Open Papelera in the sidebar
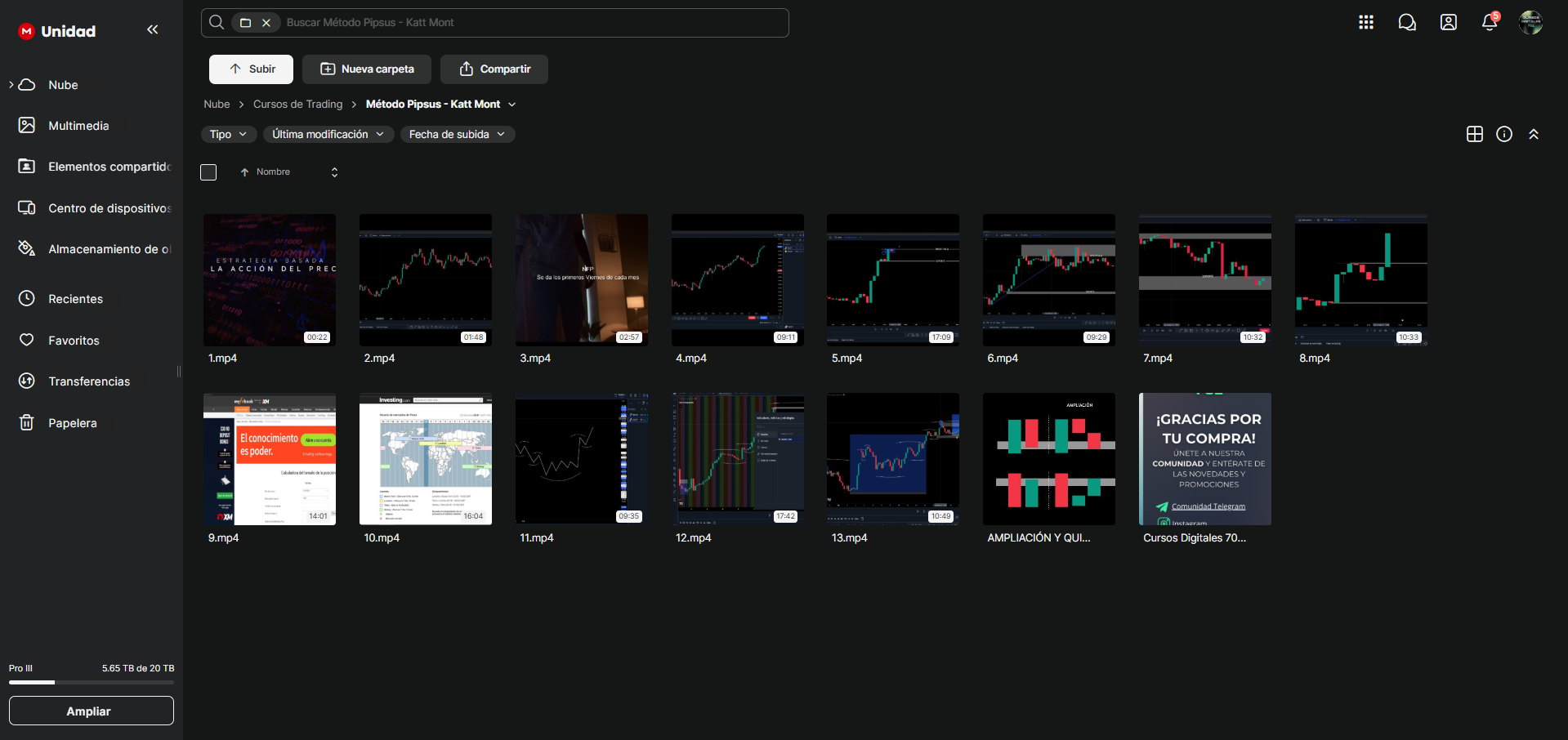The image size is (1568, 740). click(x=72, y=423)
